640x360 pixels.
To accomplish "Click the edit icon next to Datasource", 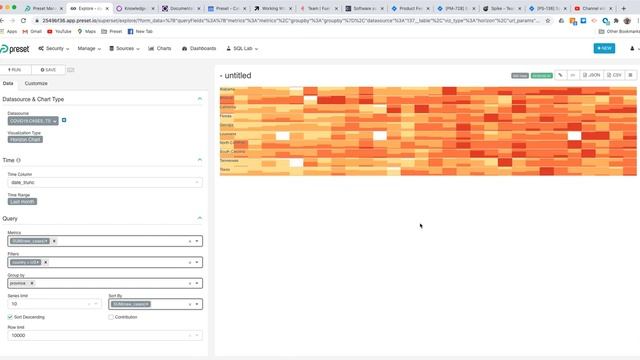I will coord(64,120).
